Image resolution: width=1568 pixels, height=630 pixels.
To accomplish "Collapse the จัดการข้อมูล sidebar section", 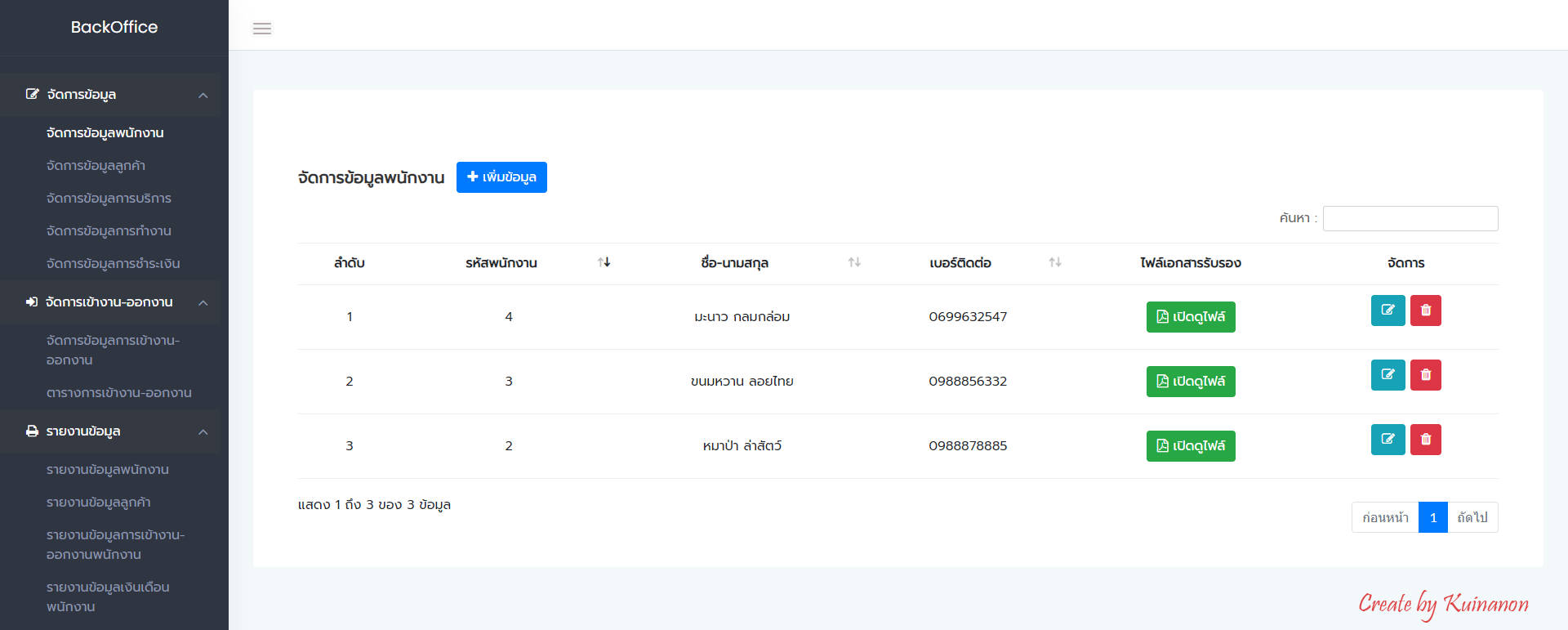I will (203, 96).
